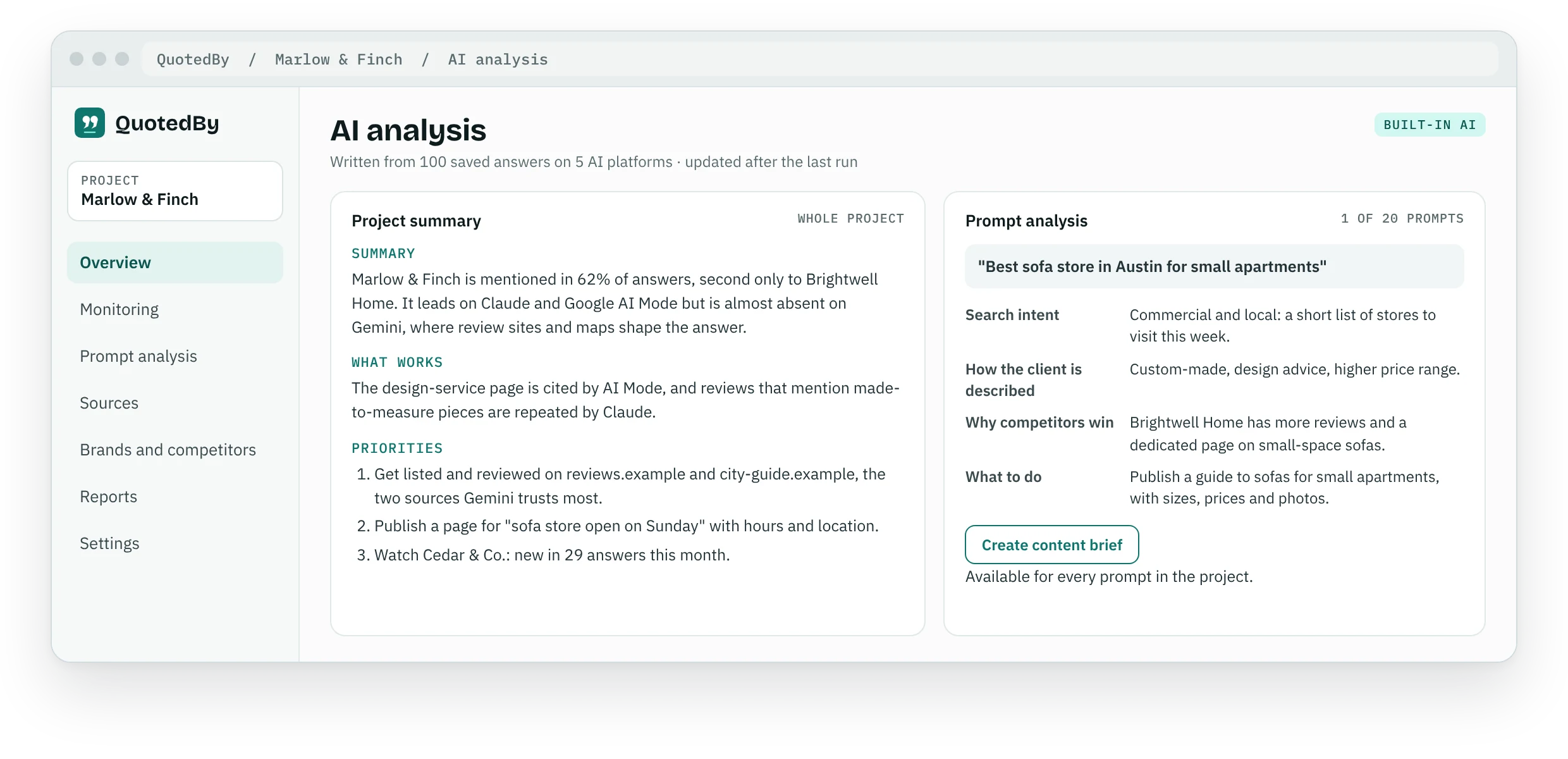Click the Search intent row label
Viewport: 1568px width, 759px height.
tap(1012, 314)
